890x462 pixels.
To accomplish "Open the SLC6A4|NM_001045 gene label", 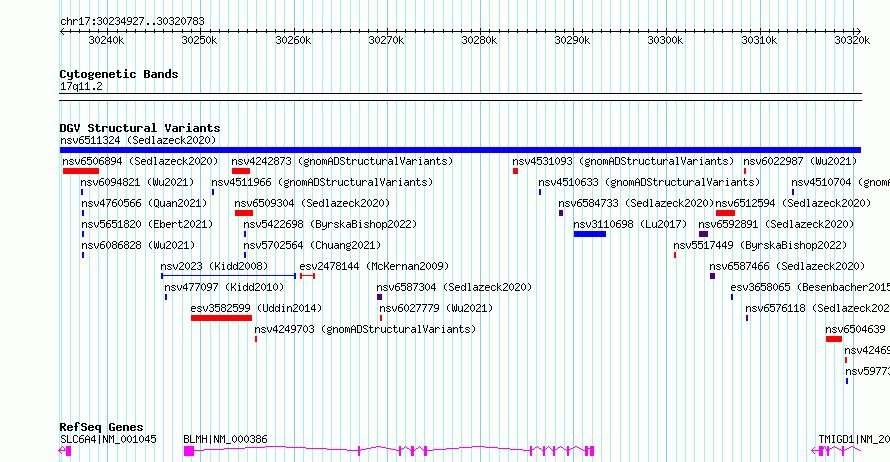I will [x=108, y=439].
